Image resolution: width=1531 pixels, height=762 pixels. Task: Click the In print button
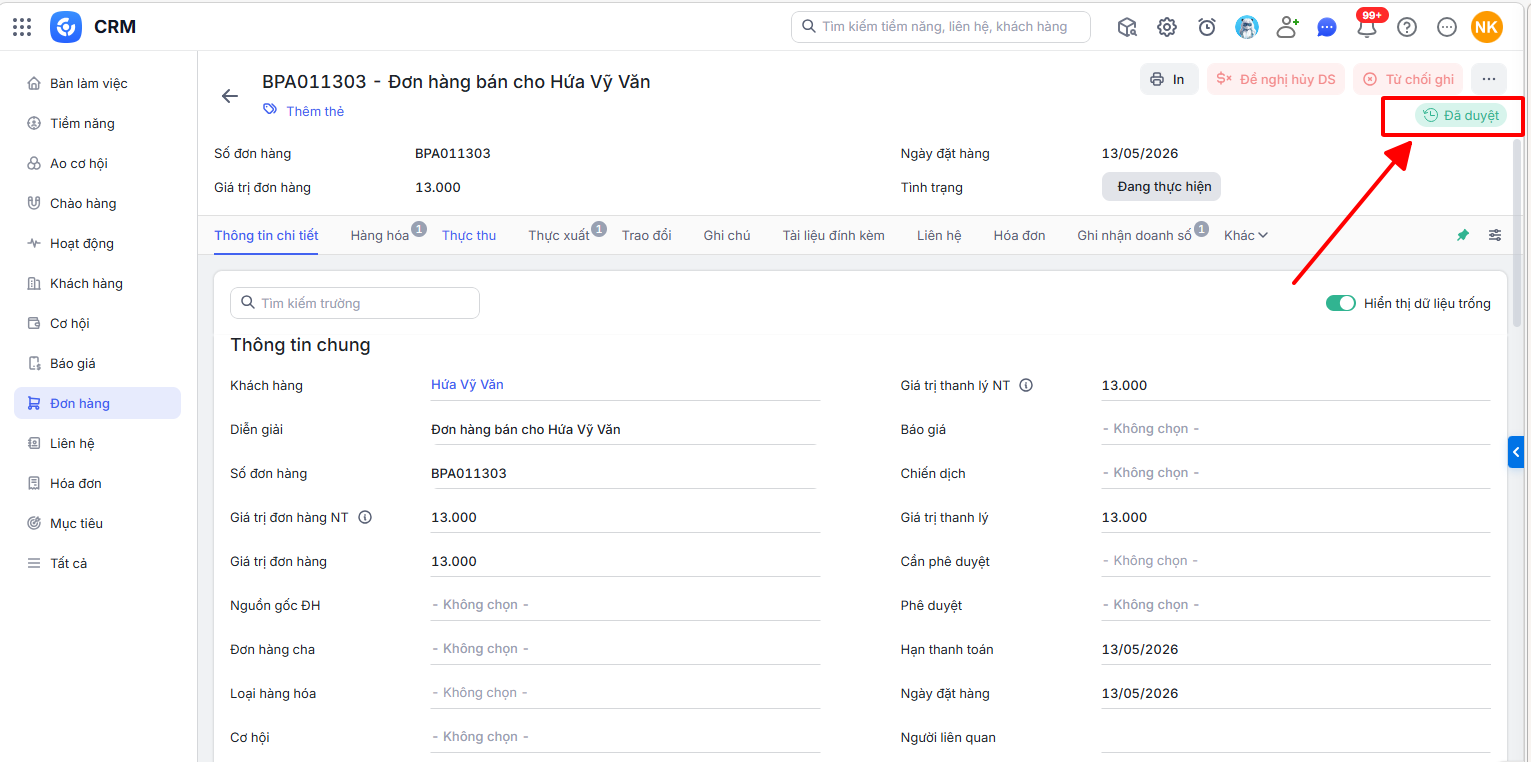pyautogui.click(x=1169, y=79)
